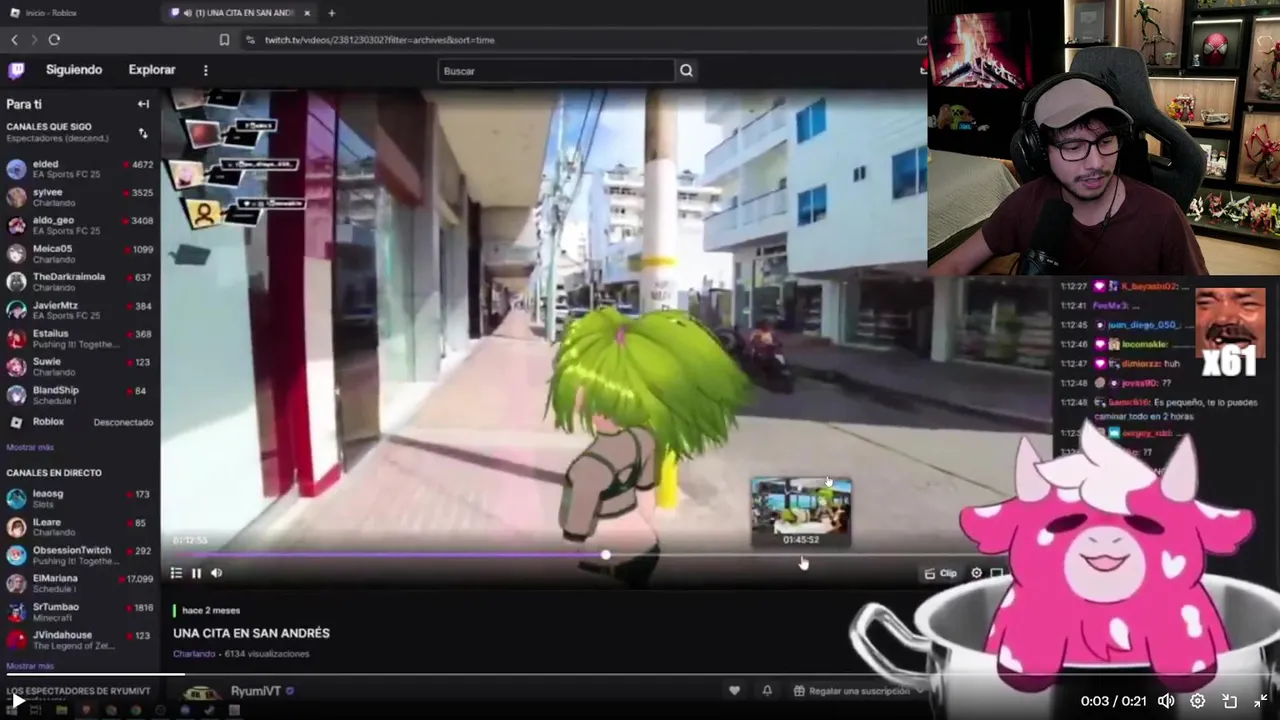
Task: Open the outer video player settings gear
Action: pos(1197,701)
